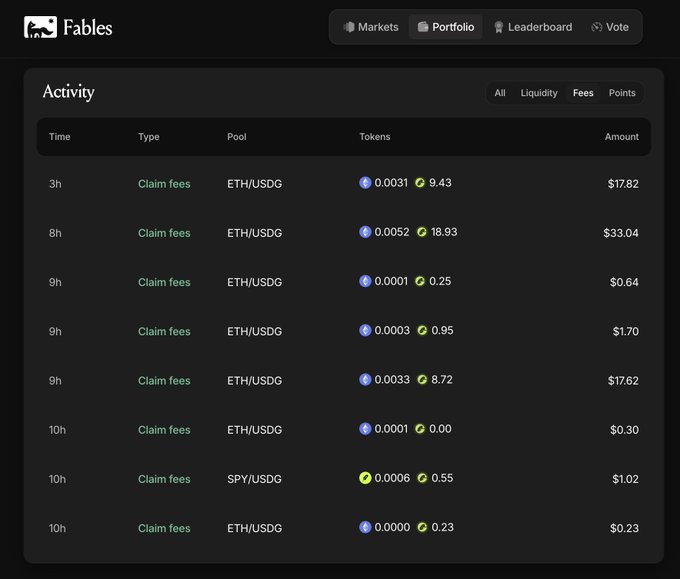The image size is (680, 579).
Task: Open the Vote tab
Action: tap(610, 27)
